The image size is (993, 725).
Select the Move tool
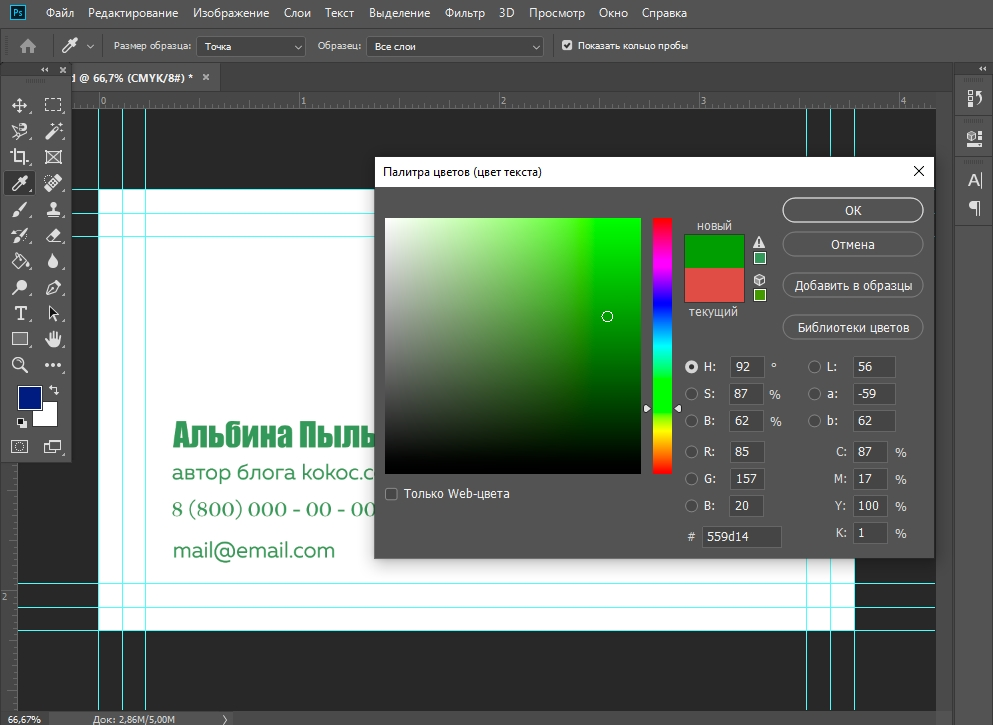click(19, 105)
